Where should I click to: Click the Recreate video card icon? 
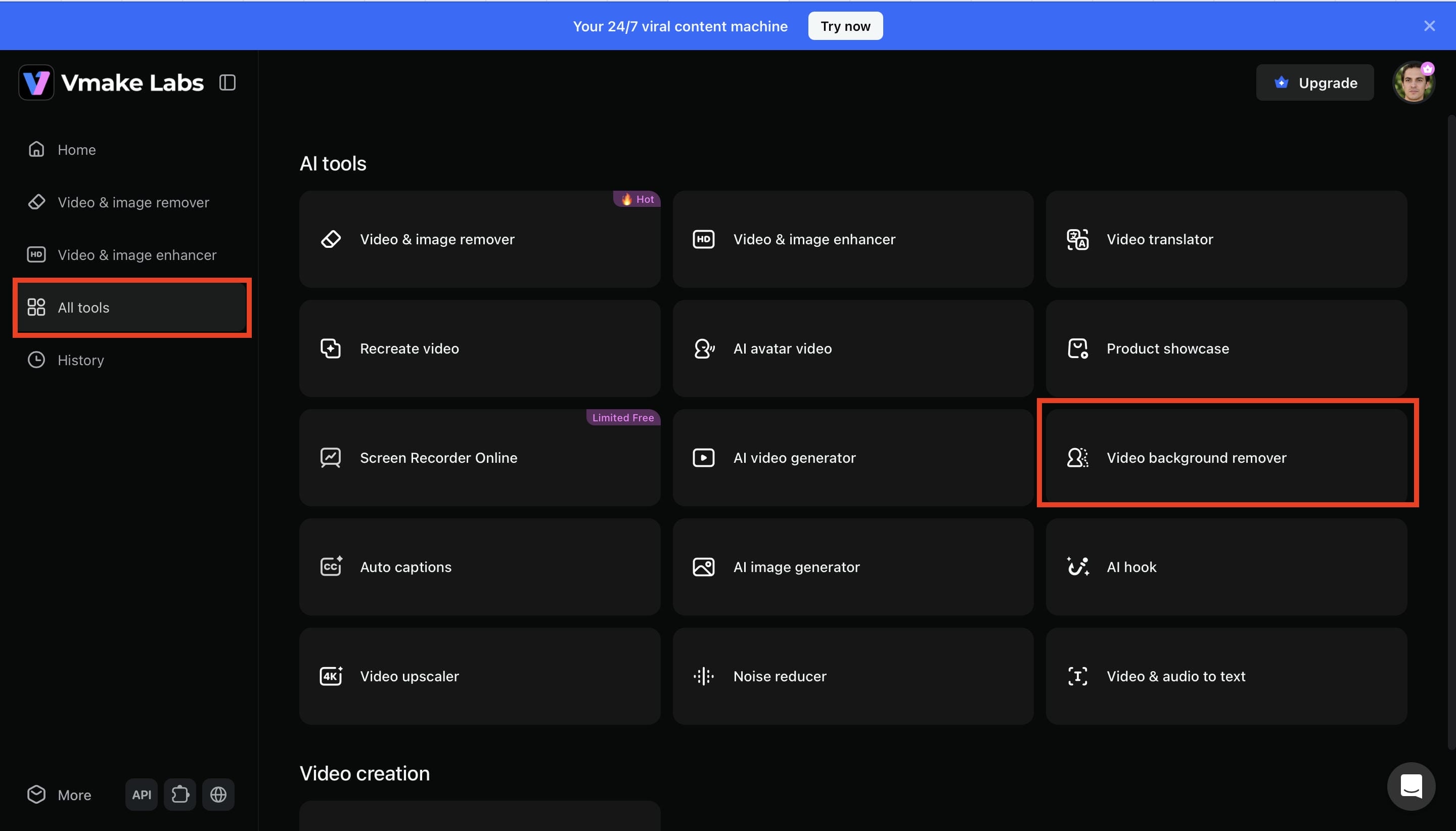[330, 348]
